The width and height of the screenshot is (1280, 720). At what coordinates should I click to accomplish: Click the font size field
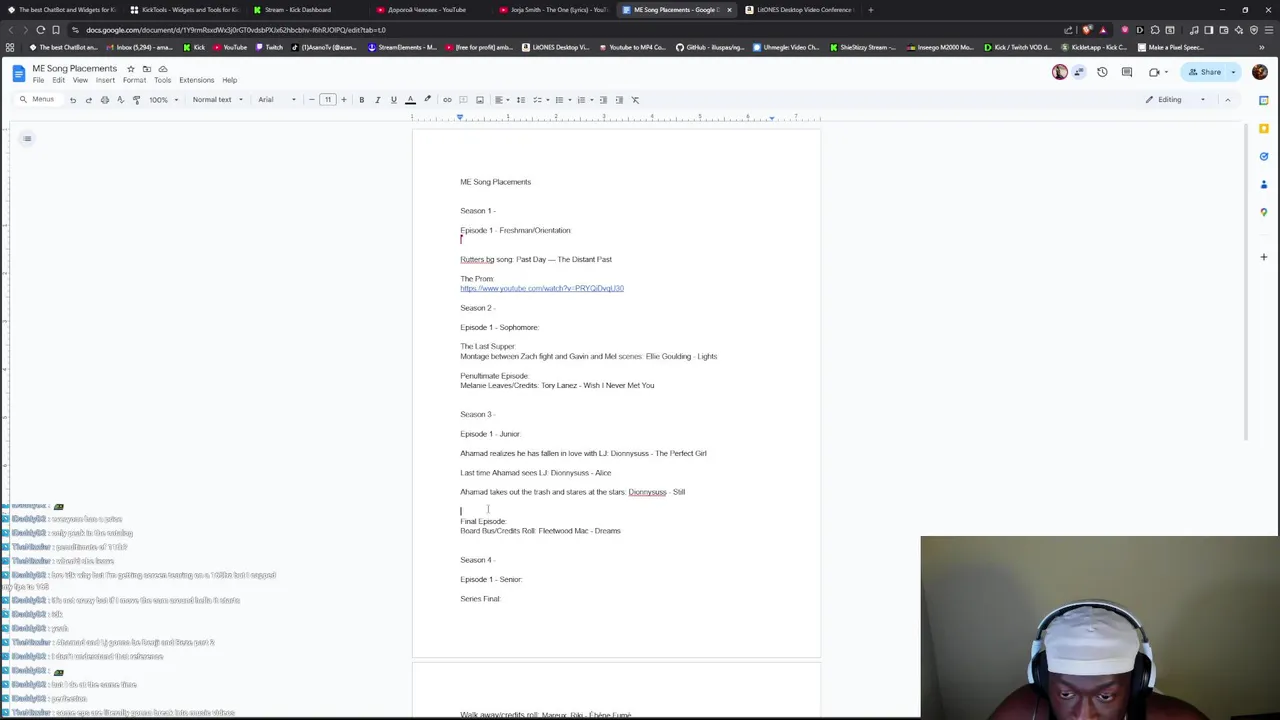(x=327, y=100)
